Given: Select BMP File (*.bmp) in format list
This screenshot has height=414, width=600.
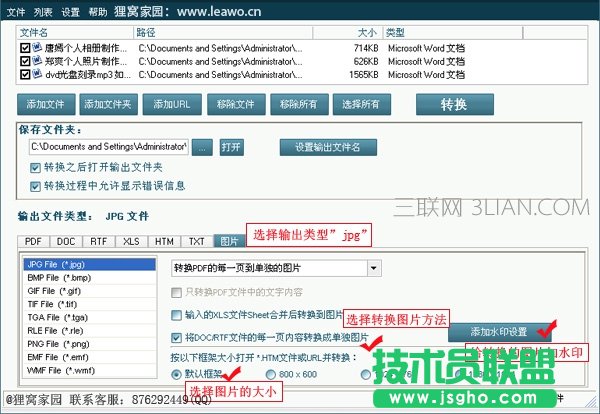Looking at the screenshot, I should (x=90, y=278).
